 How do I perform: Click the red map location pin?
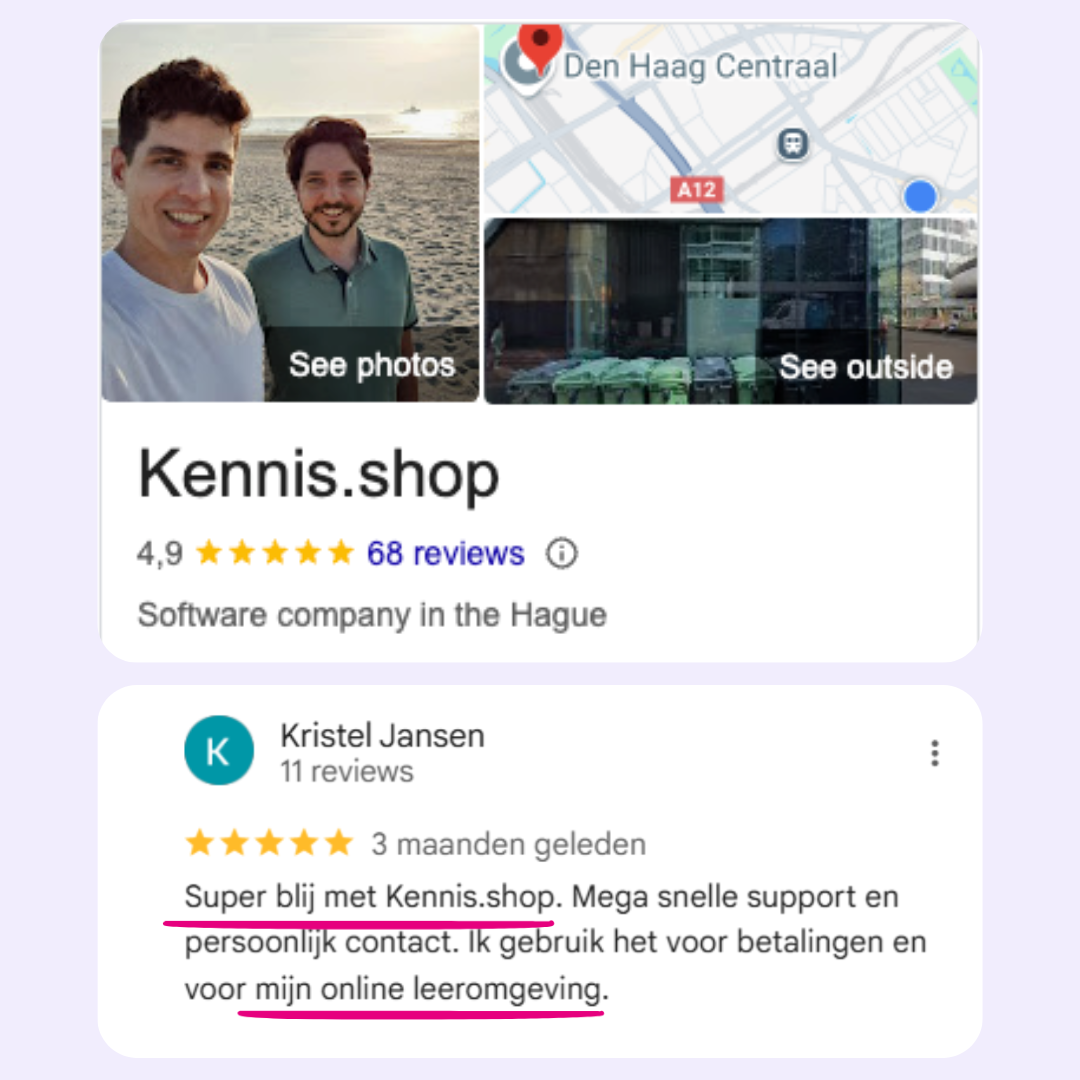point(540,46)
